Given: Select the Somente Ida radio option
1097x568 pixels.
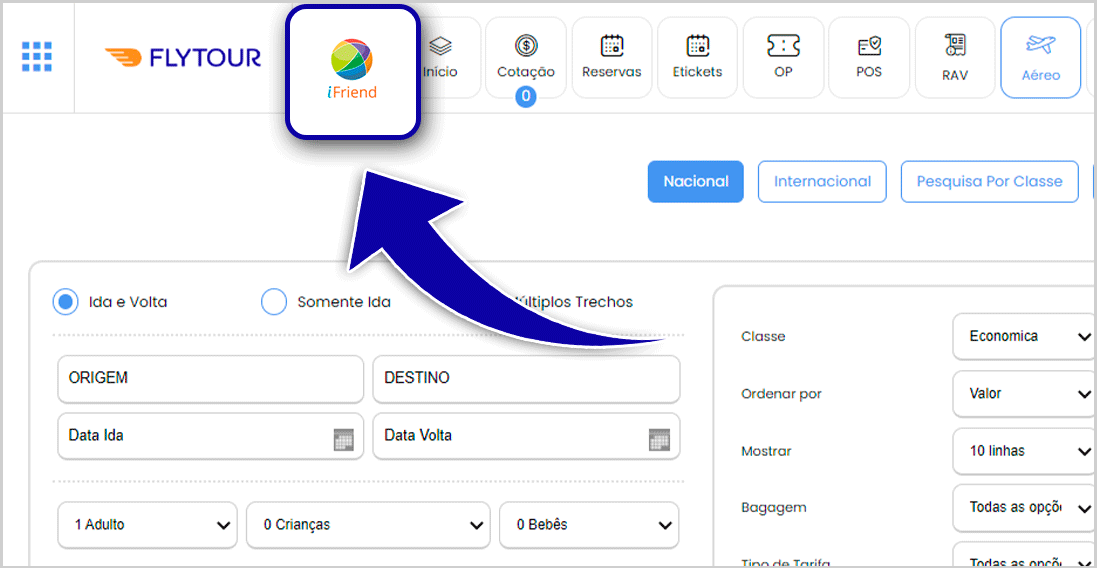Looking at the screenshot, I should coord(274,302).
